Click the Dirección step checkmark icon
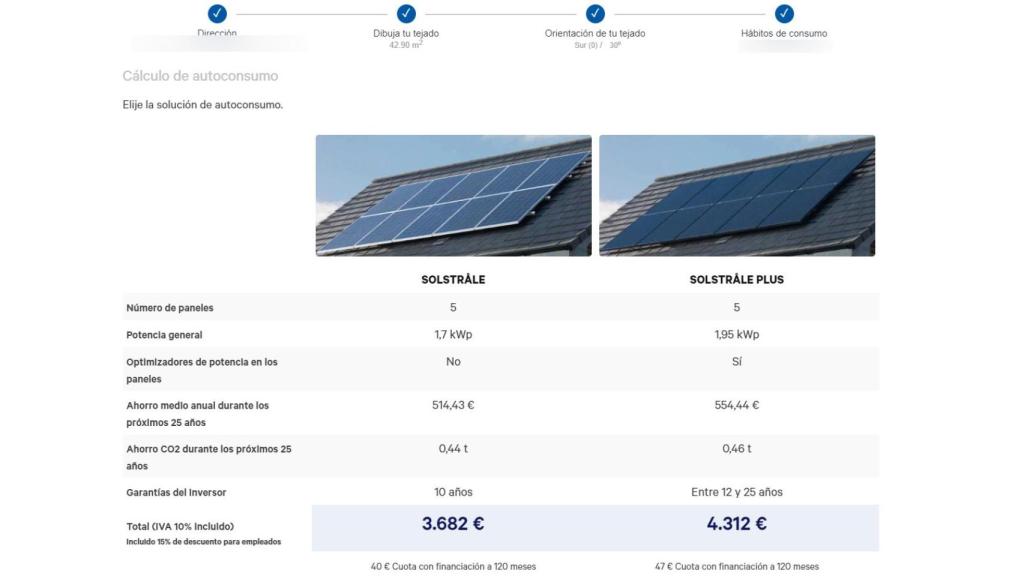The width and height of the screenshot is (1024, 576). (217, 14)
